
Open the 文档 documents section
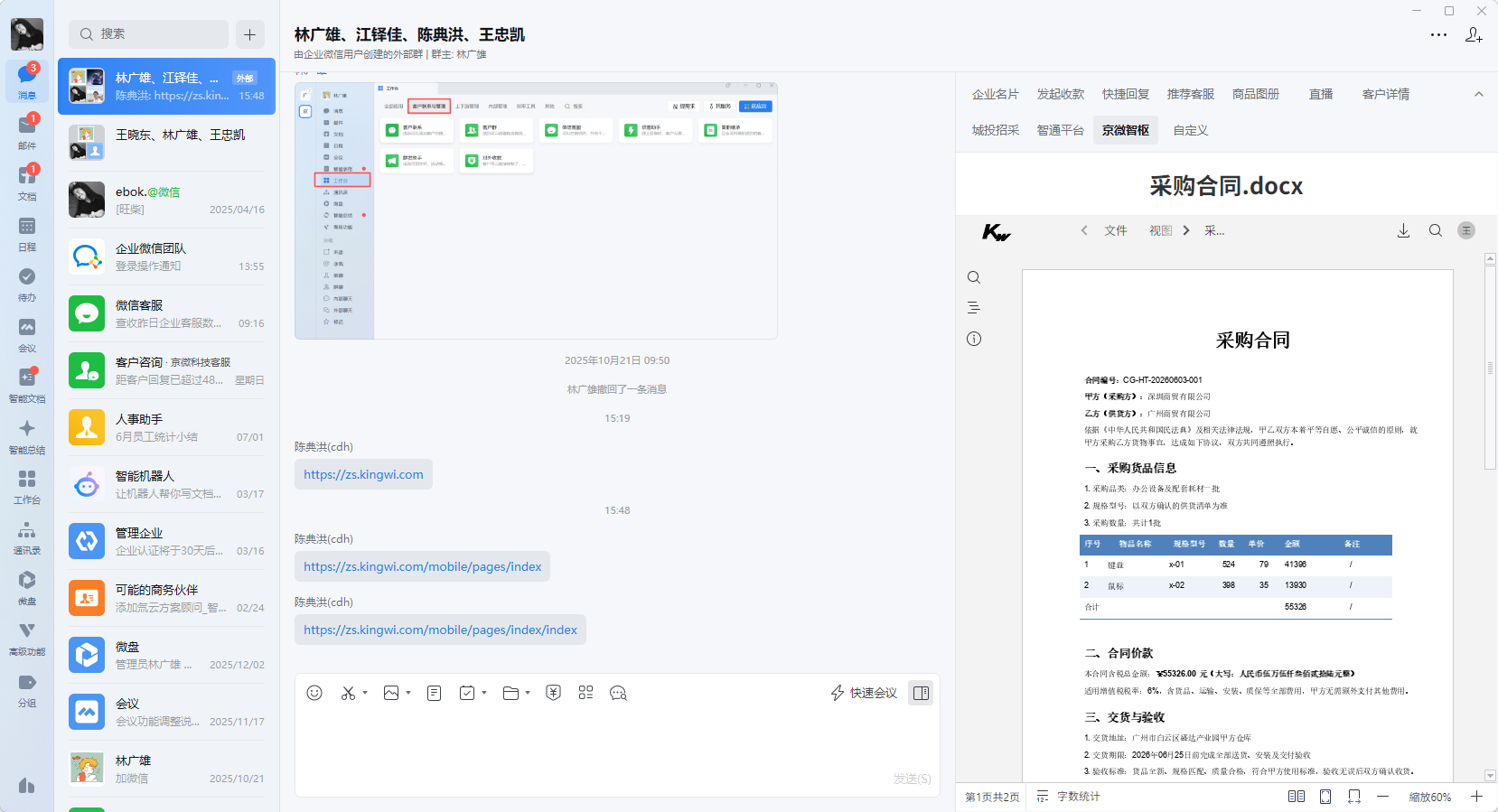point(27,182)
